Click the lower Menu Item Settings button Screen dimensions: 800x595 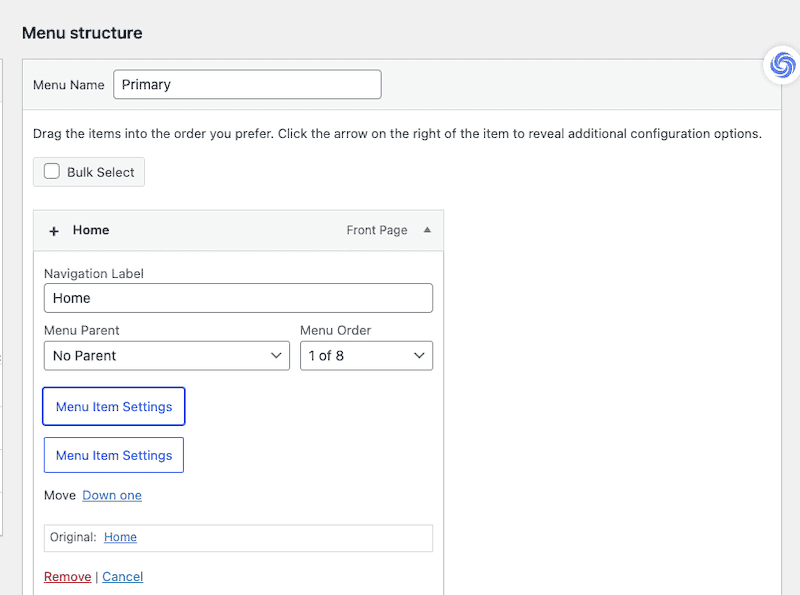click(x=114, y=455)
